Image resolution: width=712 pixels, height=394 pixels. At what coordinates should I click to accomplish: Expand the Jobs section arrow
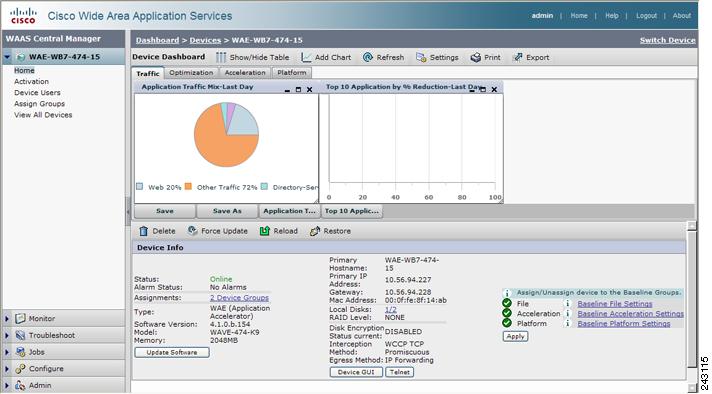7,352
